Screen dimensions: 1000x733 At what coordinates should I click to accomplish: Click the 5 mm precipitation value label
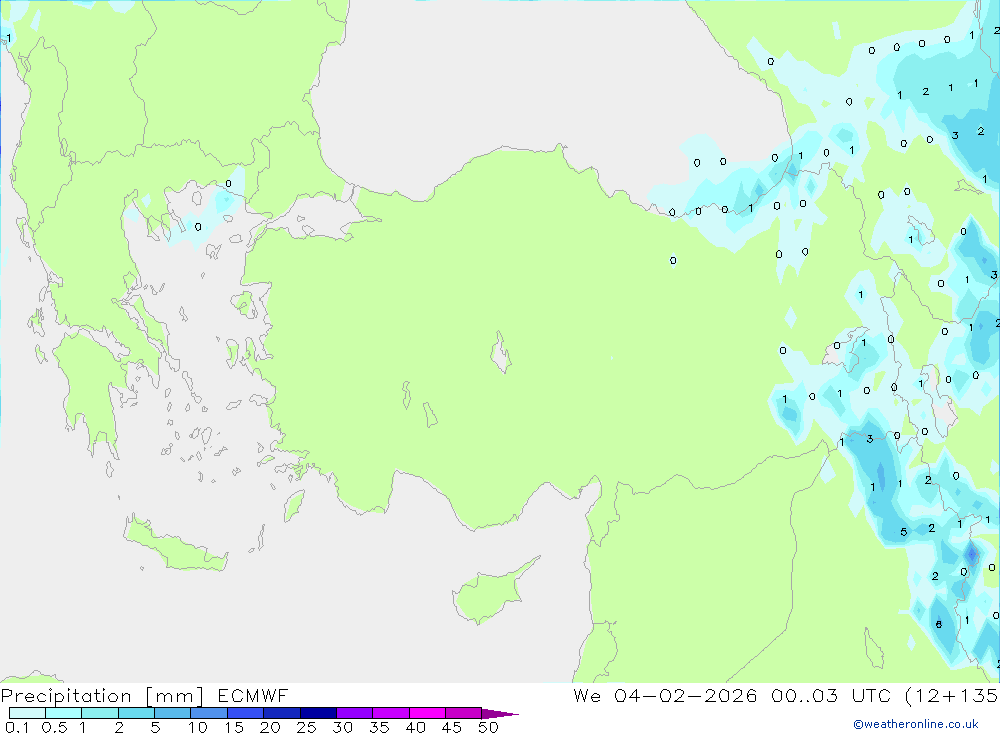pyautogui.click(x=903, y=532)
